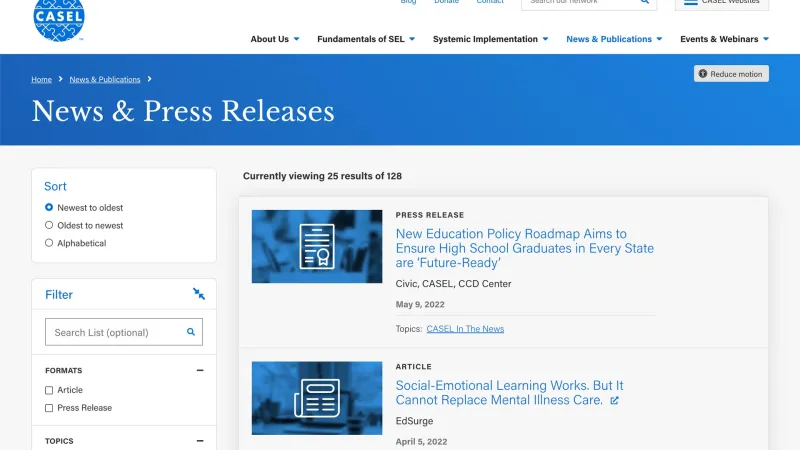Click the press release document thumbnail
The width and height of the screenshot is (800, 450).
[x=317, y=246]
